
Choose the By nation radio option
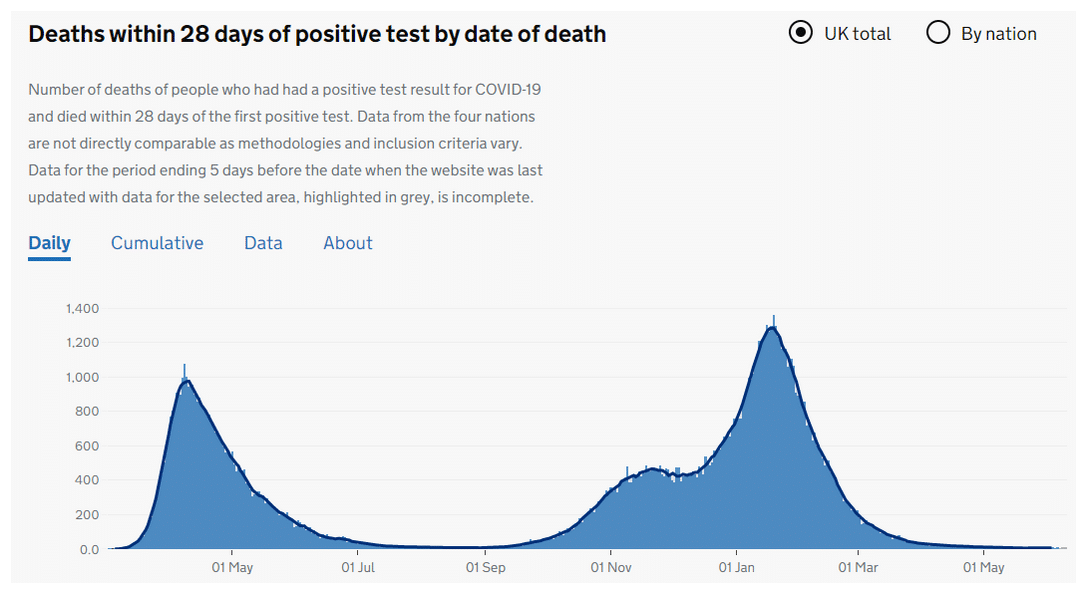point(938,33)
